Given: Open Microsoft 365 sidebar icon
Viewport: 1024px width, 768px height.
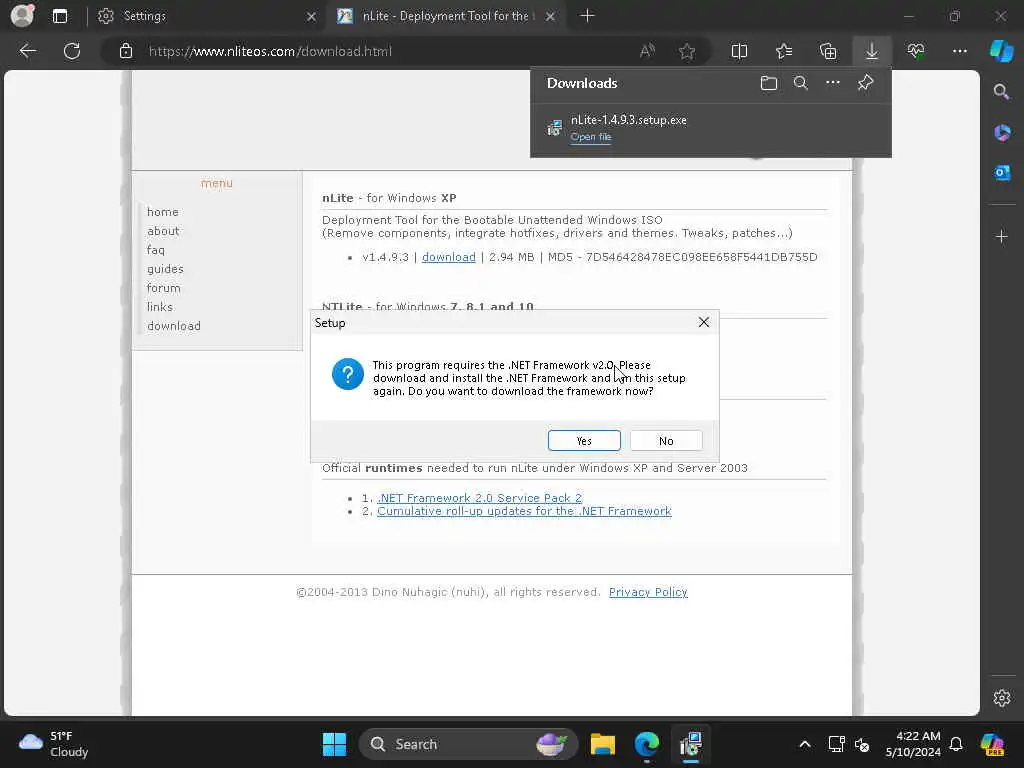Looking at the screenshot, I should point(1001,133).
